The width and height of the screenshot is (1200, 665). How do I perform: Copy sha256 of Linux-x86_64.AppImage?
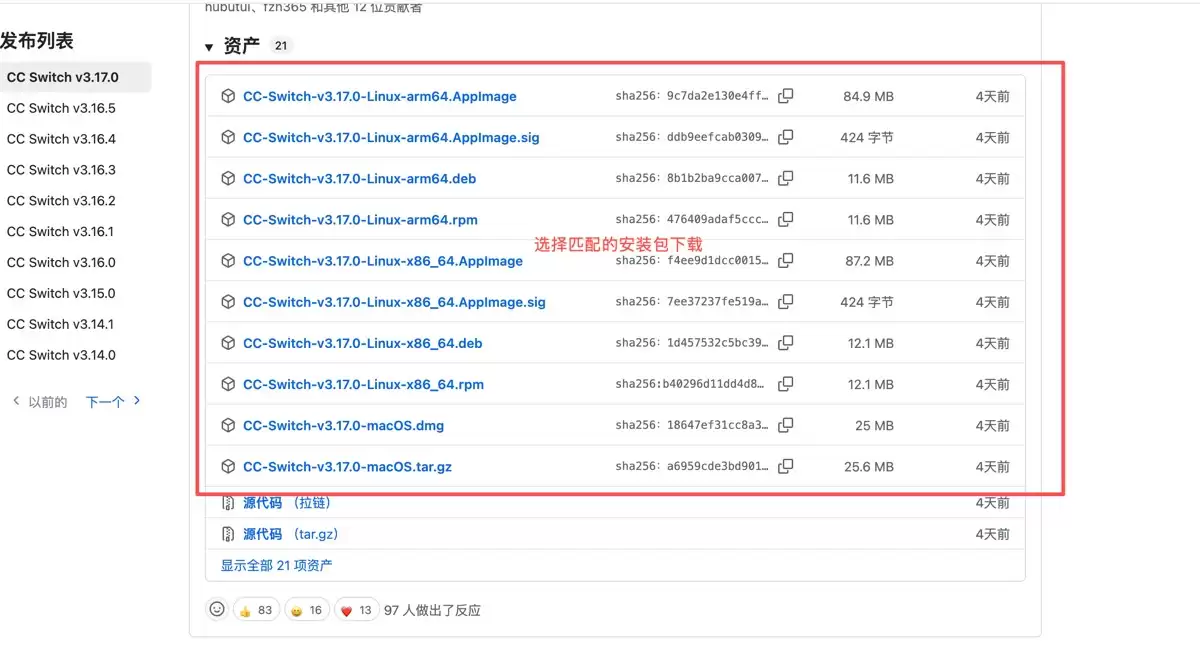coord(786,260)
